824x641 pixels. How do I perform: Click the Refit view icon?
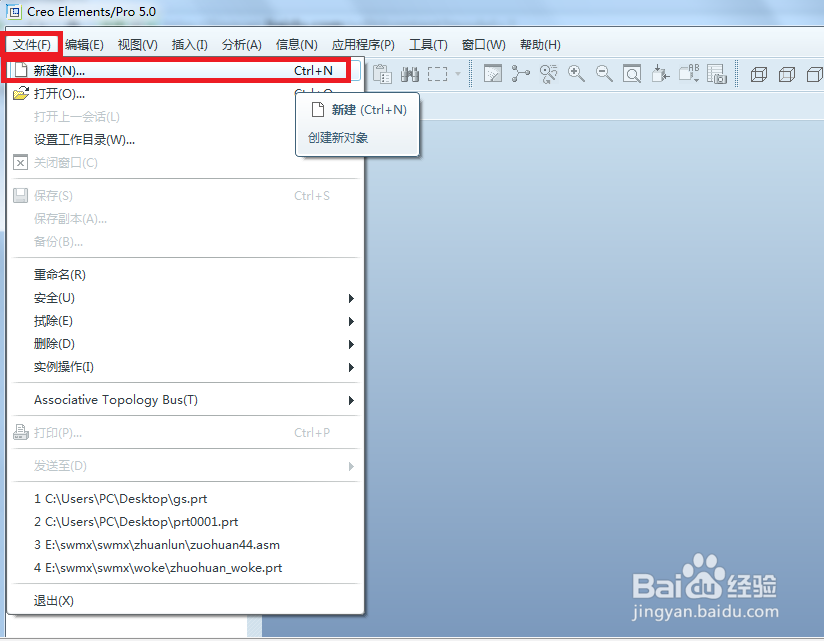click(632, 74)
